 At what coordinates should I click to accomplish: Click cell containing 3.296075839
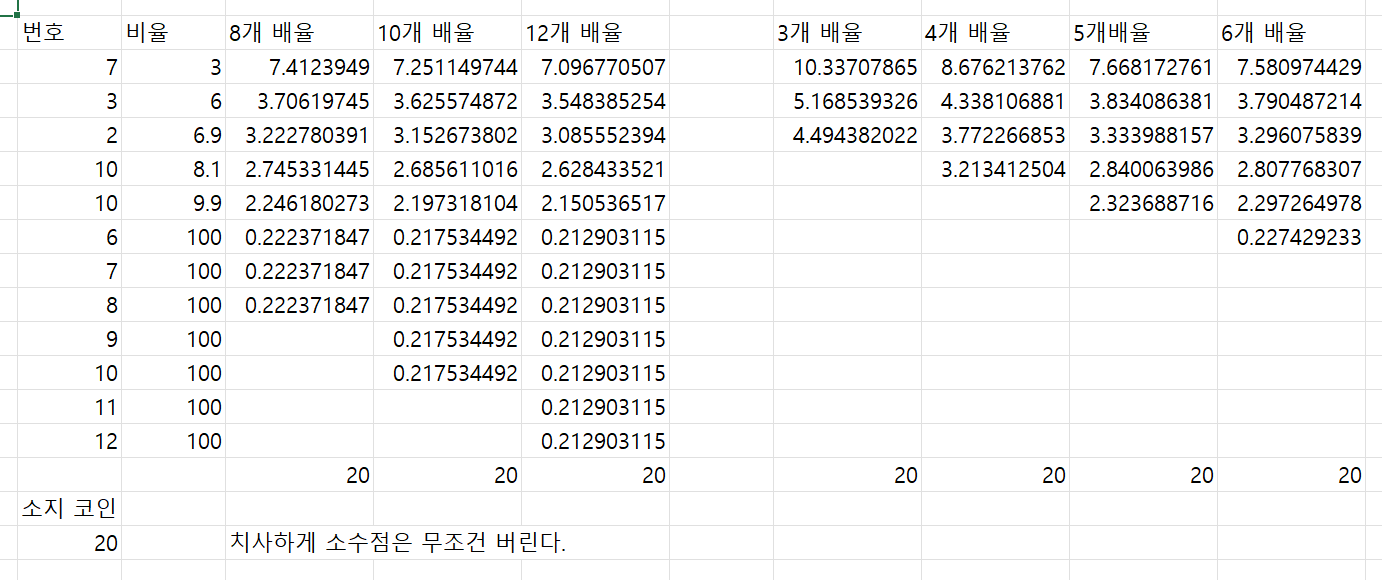point(1292,136)
